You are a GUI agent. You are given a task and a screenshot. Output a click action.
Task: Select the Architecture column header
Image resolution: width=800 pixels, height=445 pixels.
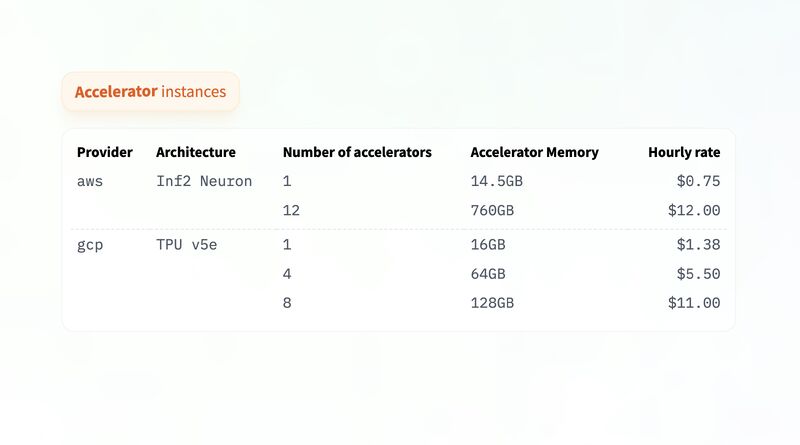tap(196, 152)
